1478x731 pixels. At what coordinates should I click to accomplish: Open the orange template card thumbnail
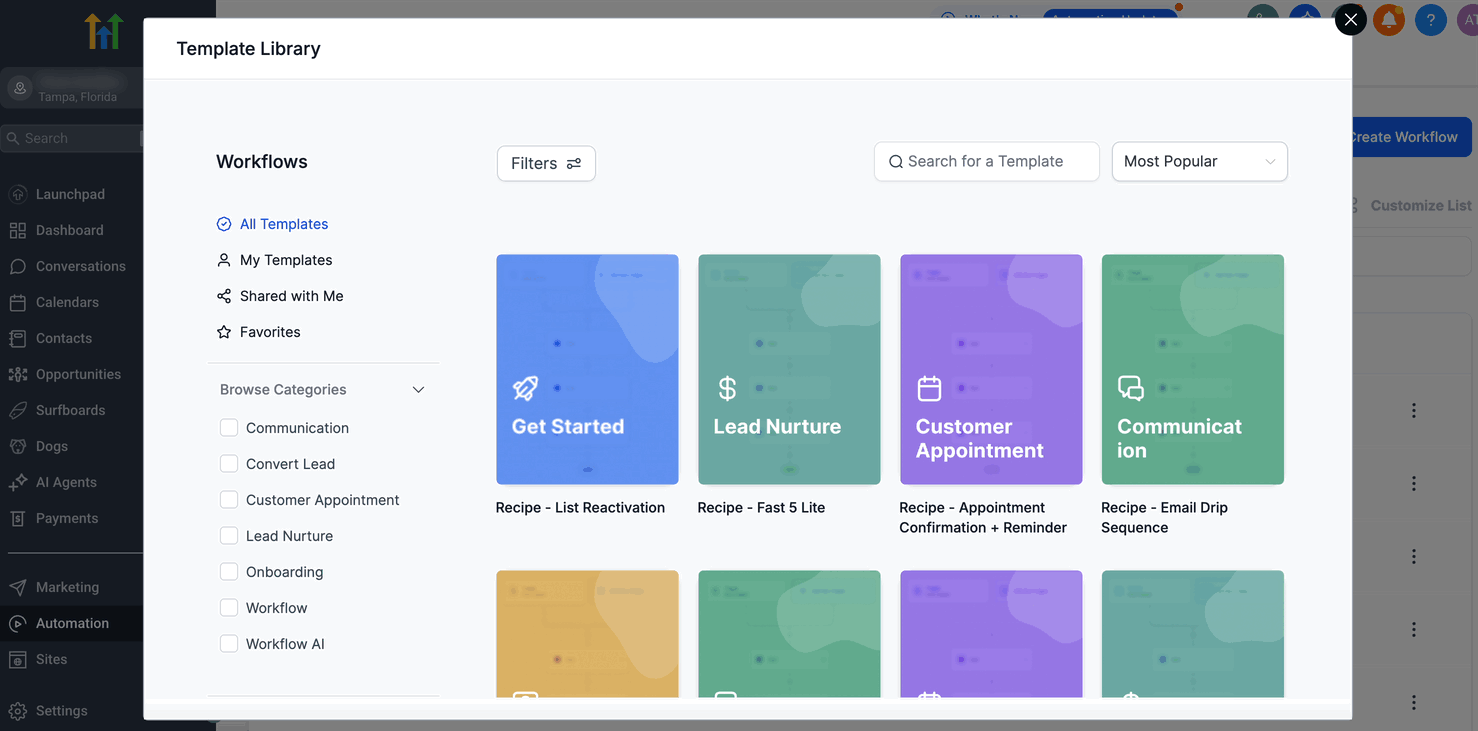[587, 634]
